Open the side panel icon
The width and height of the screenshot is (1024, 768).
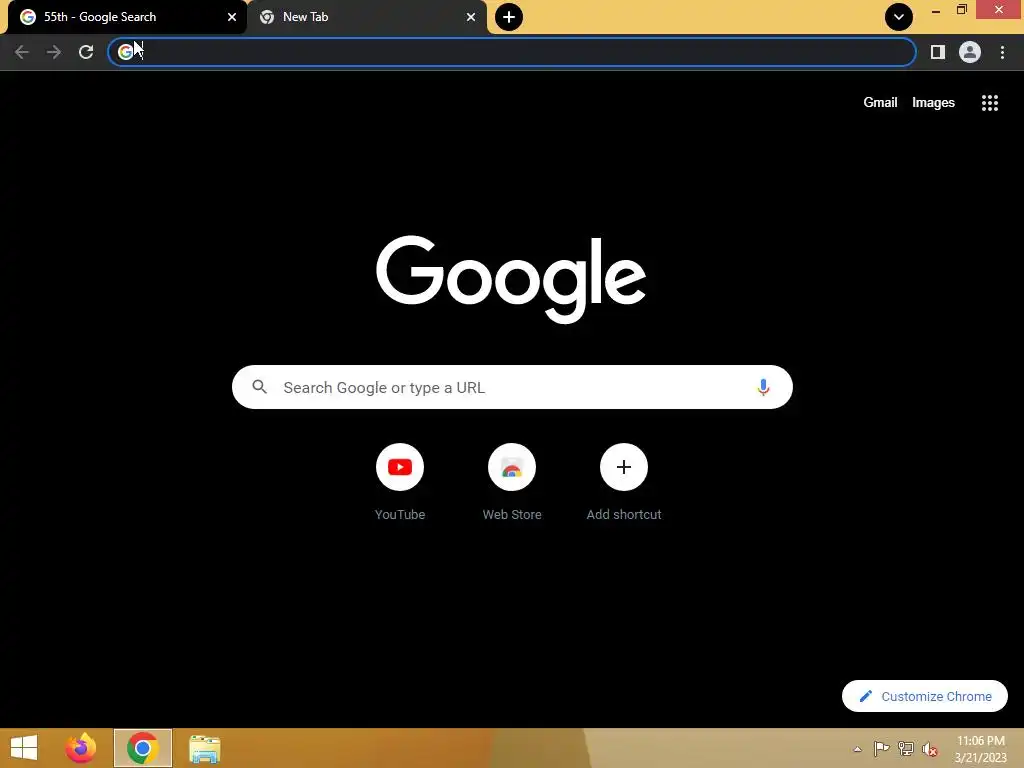938,52
